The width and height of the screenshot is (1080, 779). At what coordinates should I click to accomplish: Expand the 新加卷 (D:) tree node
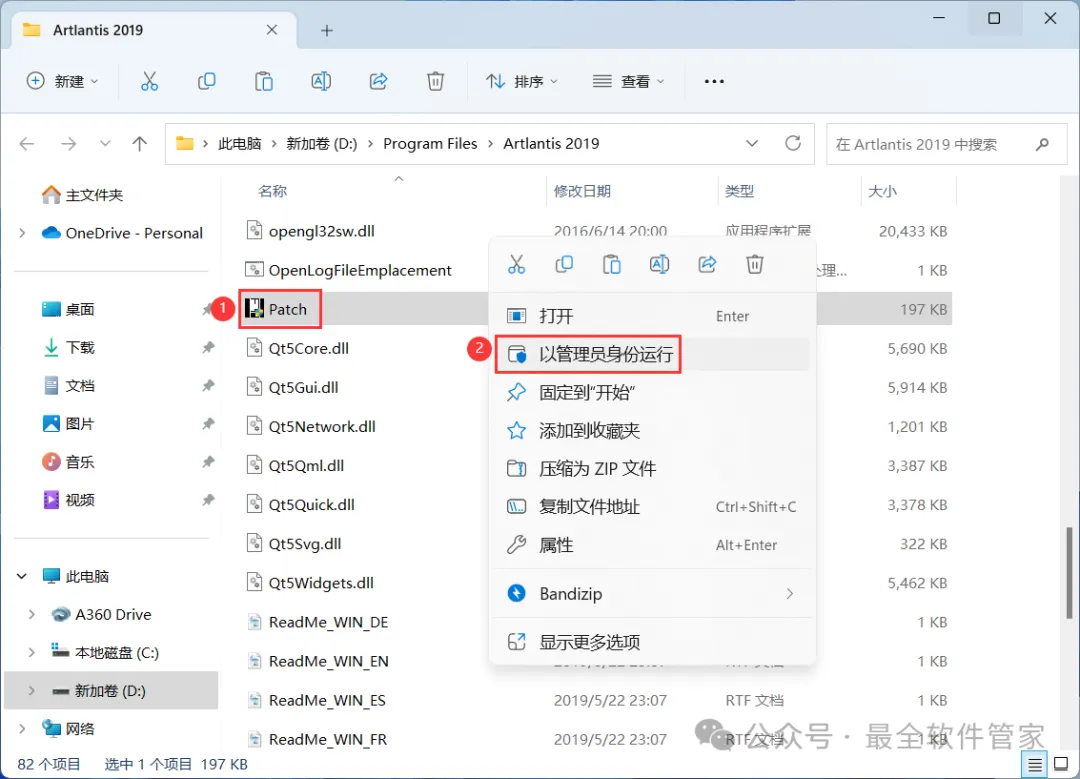coord(32,690)
